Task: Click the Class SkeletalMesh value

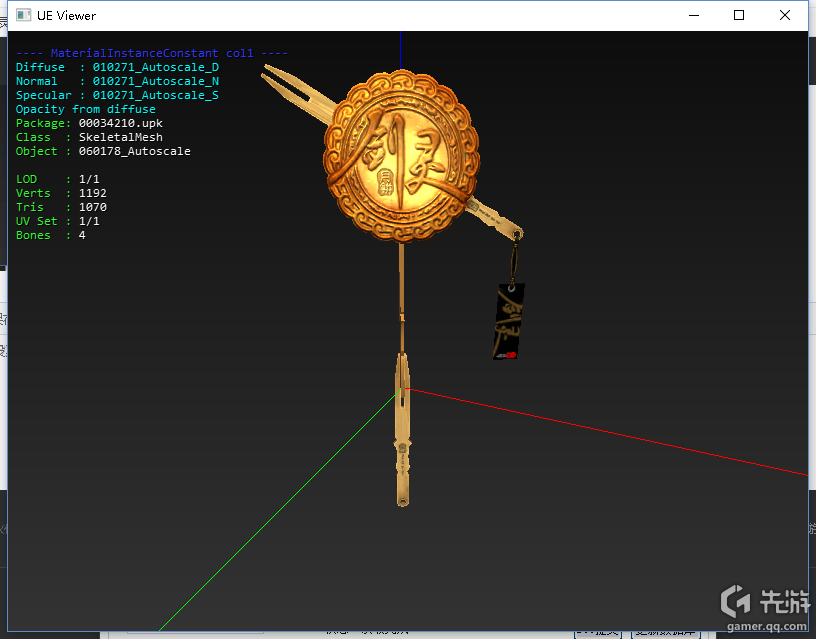Action: [x=121, y=137]
